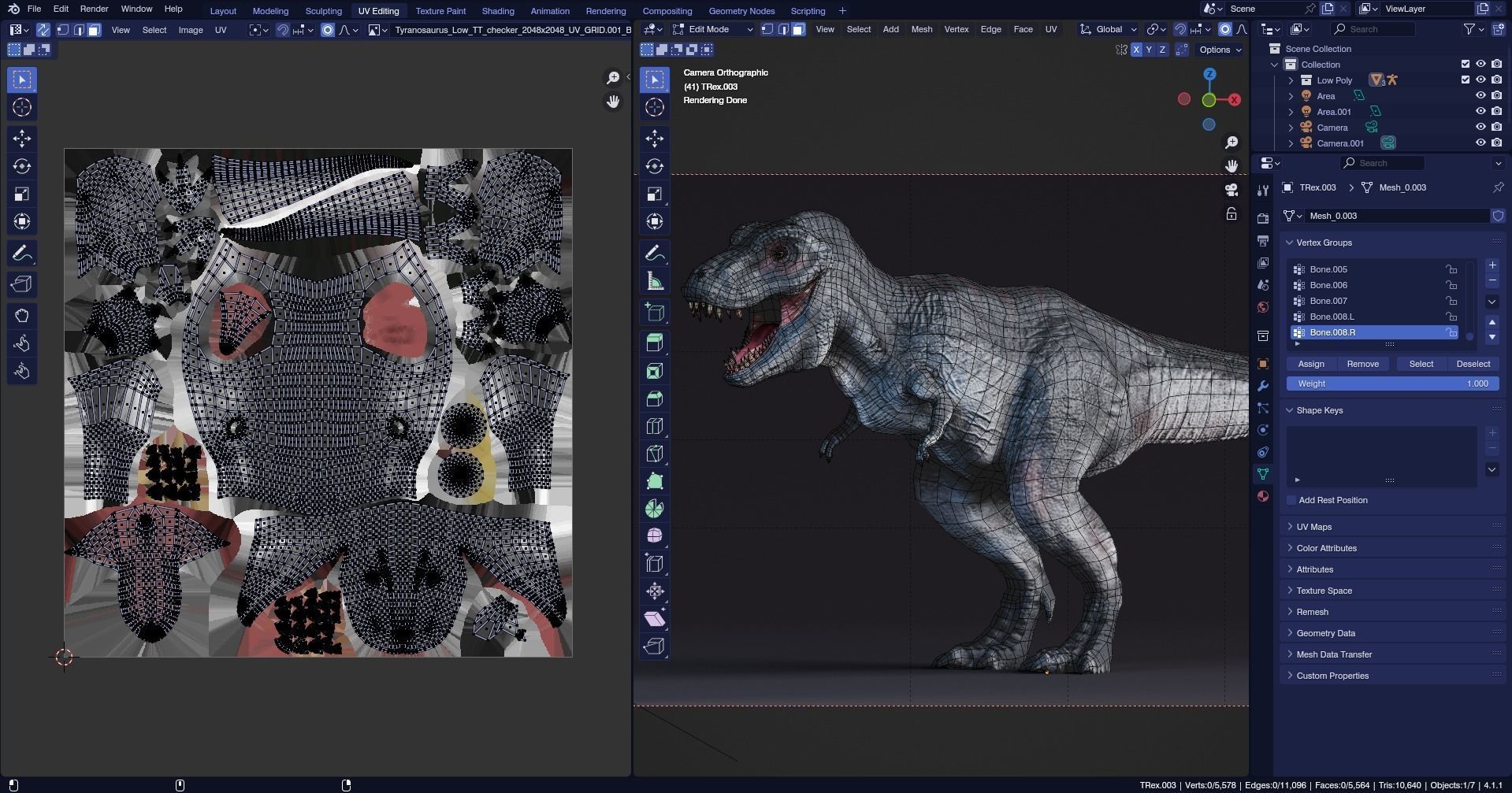1512x793 pixels.
Task: Disable rendering of the Camera object
Action: pos(1496,127)
